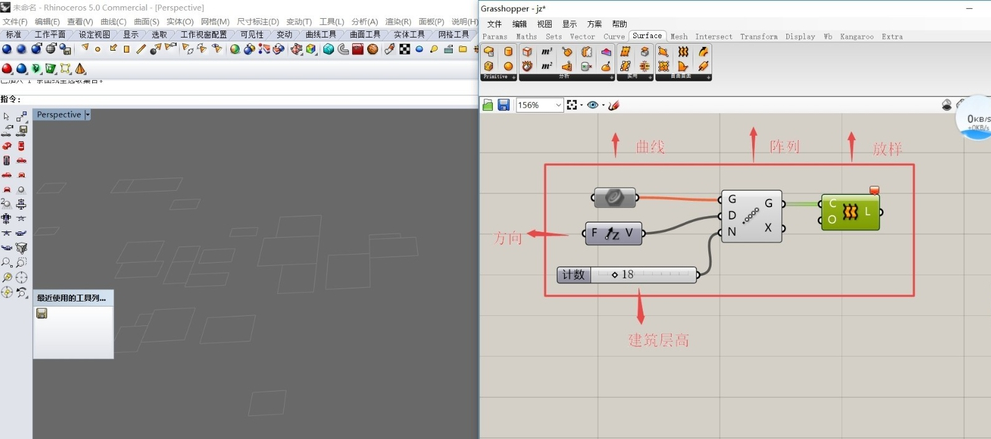Expand the Primitive panel in Surface tab
991x439 pixels.
pyautogui.click(x=514, y=77)
